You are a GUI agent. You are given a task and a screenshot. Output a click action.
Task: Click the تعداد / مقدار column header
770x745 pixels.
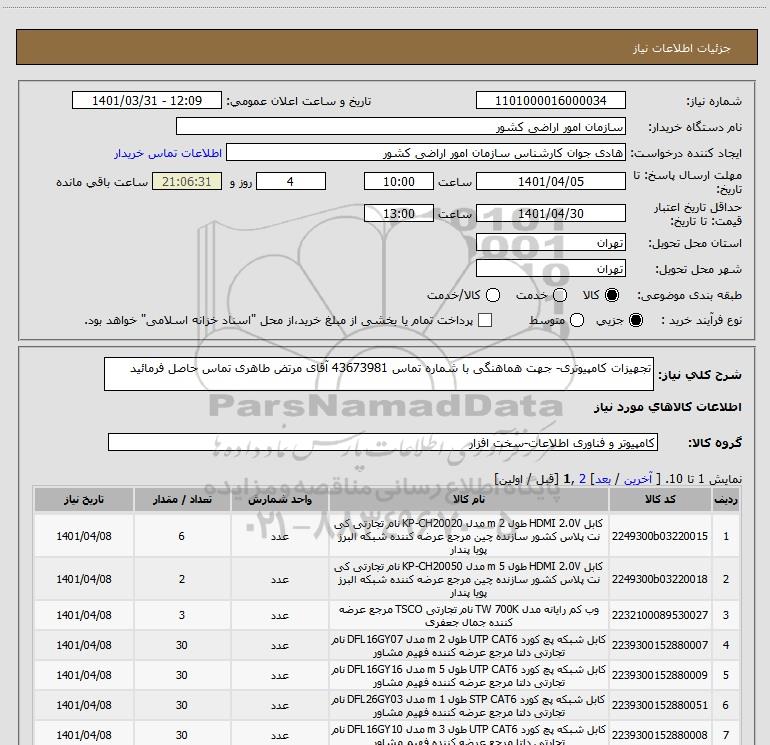pyautogui.click(x=182, y=499)
